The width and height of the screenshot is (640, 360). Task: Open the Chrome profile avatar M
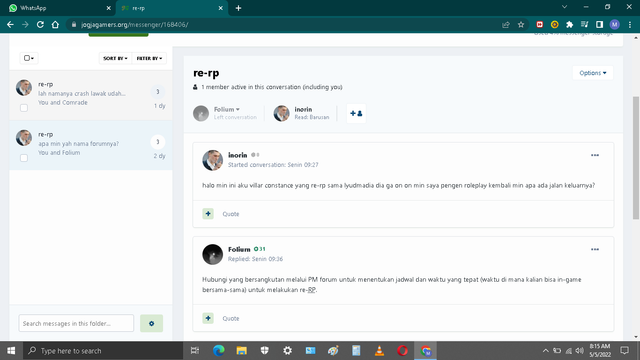614,24
